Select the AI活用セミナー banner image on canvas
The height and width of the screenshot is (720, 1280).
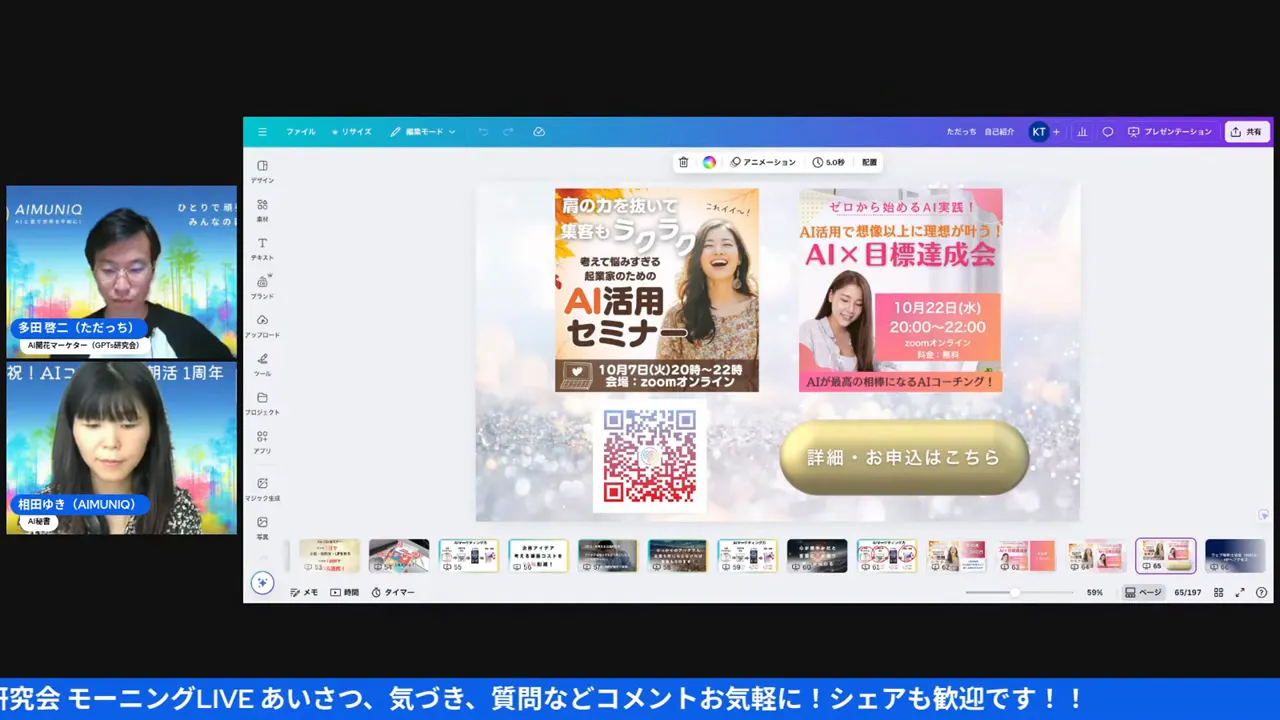[657, 290]
